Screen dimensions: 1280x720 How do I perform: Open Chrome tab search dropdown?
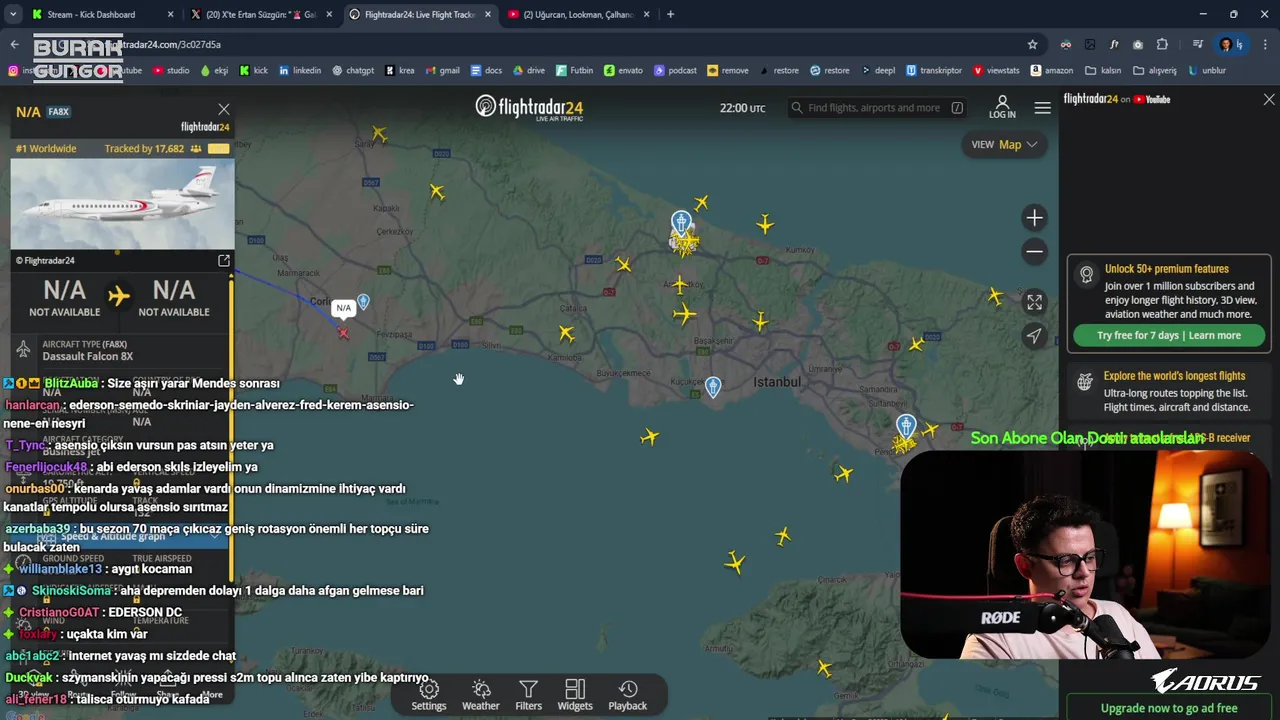click(x=14, y=14)
